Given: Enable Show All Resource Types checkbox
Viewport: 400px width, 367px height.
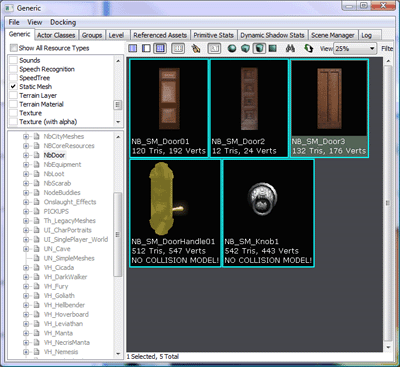Looking at the screenshot, I should [x=14, y=48].
